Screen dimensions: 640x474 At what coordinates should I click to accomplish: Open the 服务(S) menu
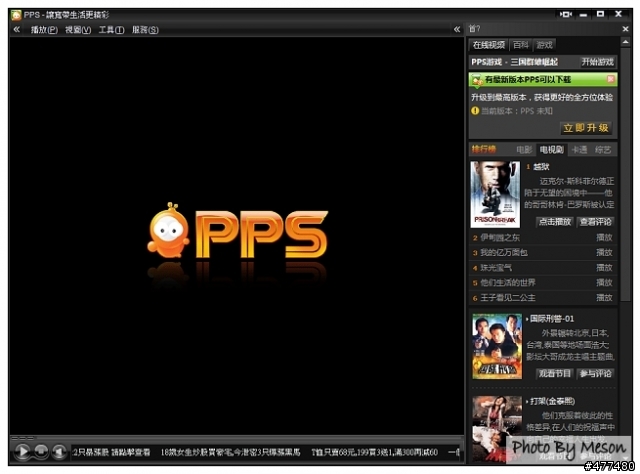[145, 30]
